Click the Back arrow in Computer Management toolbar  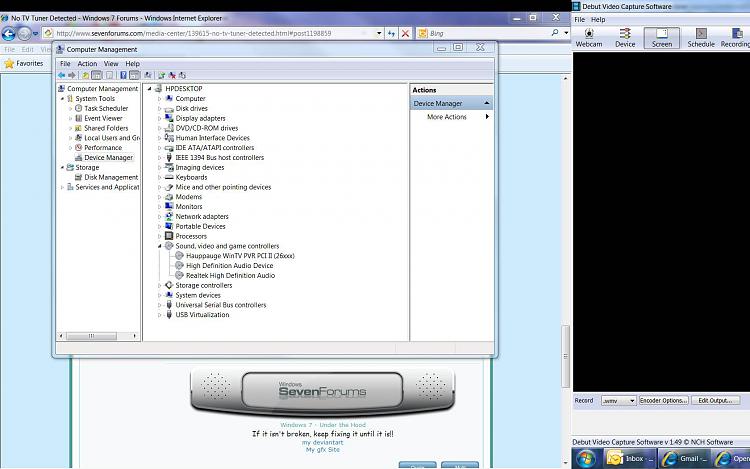pos(61,75)
